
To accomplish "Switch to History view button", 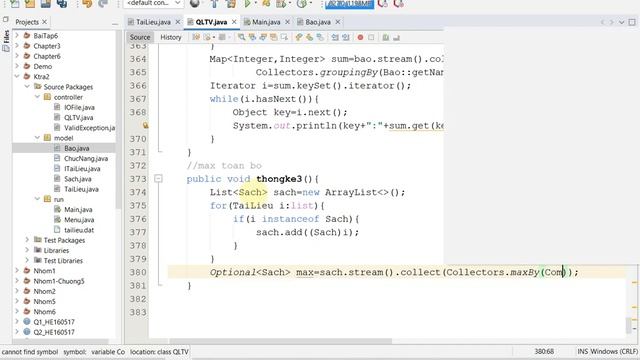I will point(171,37).
